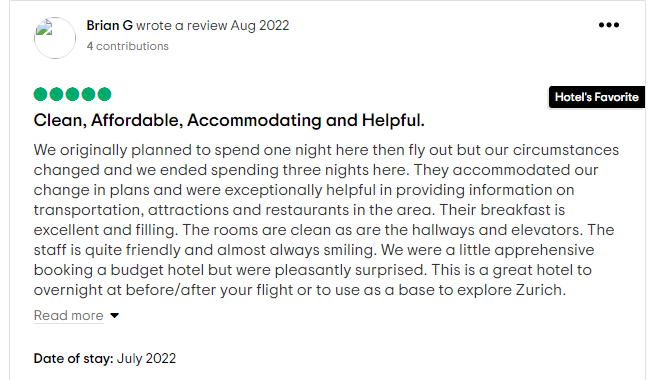
Task: Click the first green rating bubble
Action: (41, 94)
